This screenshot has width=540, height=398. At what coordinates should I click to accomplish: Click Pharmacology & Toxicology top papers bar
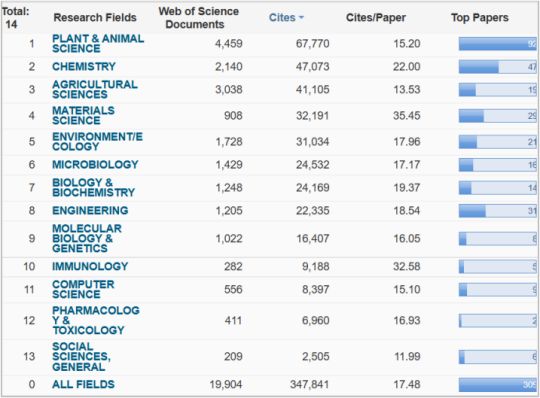pos(498,321)
